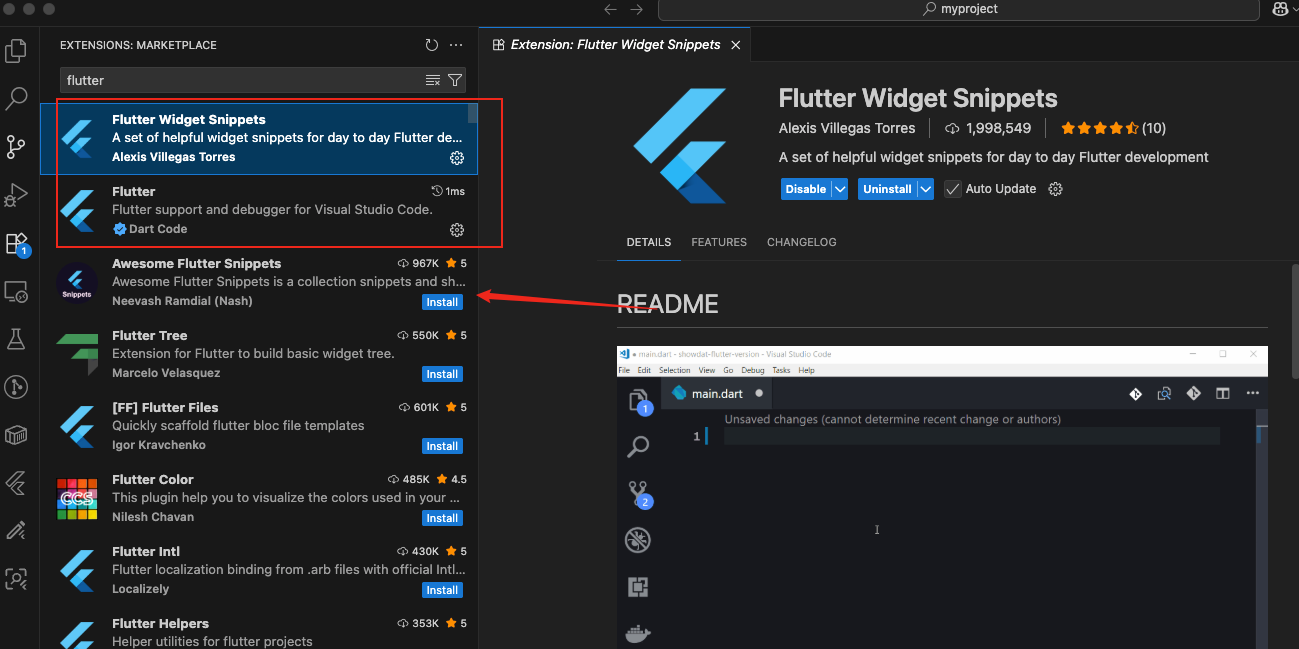Open gear menu on Dart Code Flutter row

tap(457, 230)
